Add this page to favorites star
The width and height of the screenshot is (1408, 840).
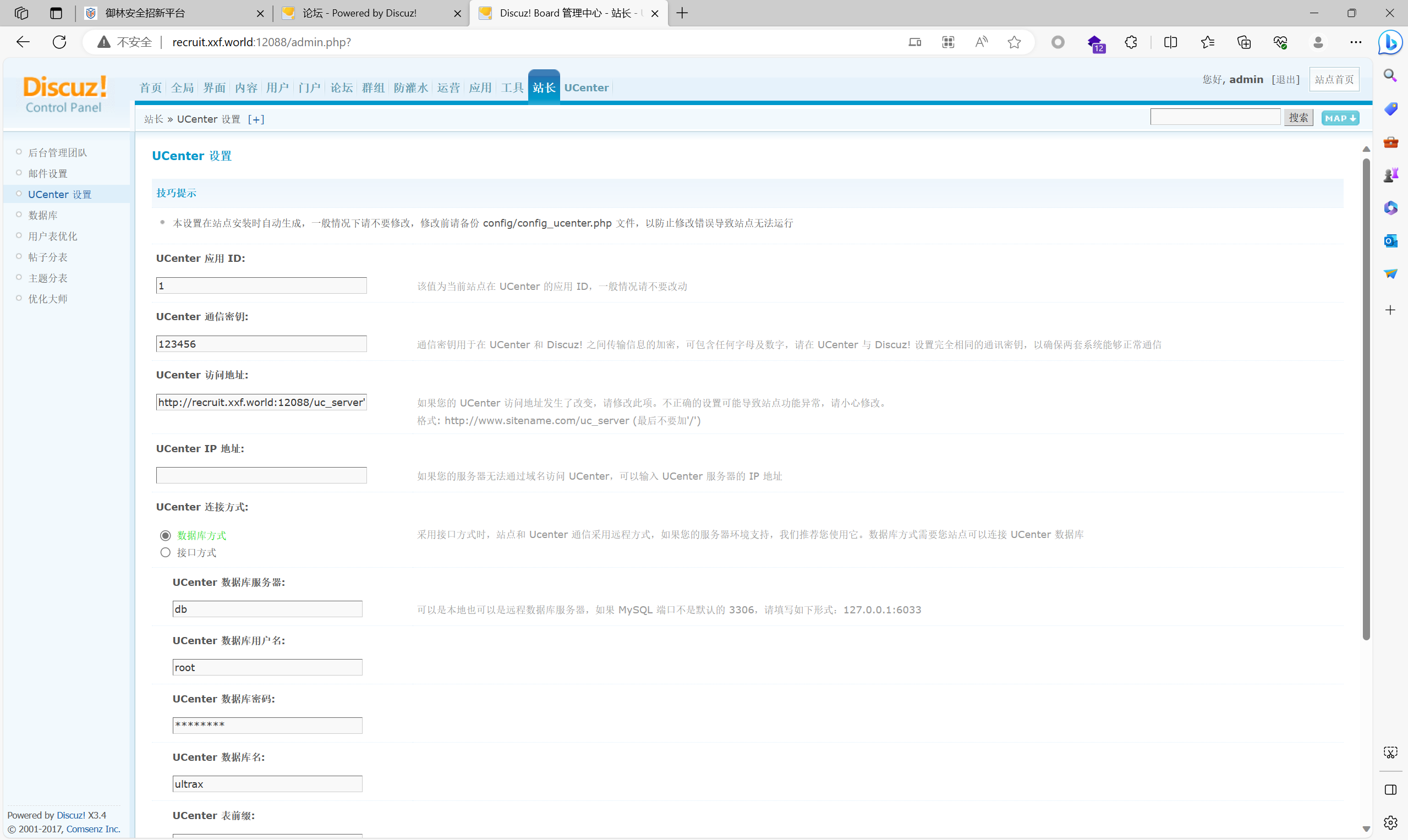click(1014, 42)
